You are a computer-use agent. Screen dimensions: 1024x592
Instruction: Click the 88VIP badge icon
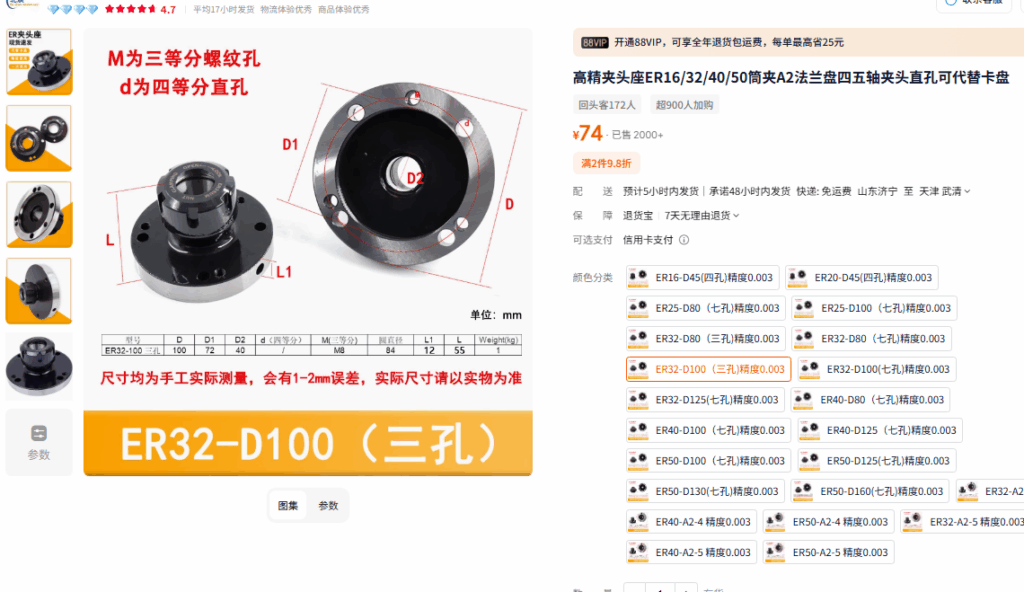(594, 42)
